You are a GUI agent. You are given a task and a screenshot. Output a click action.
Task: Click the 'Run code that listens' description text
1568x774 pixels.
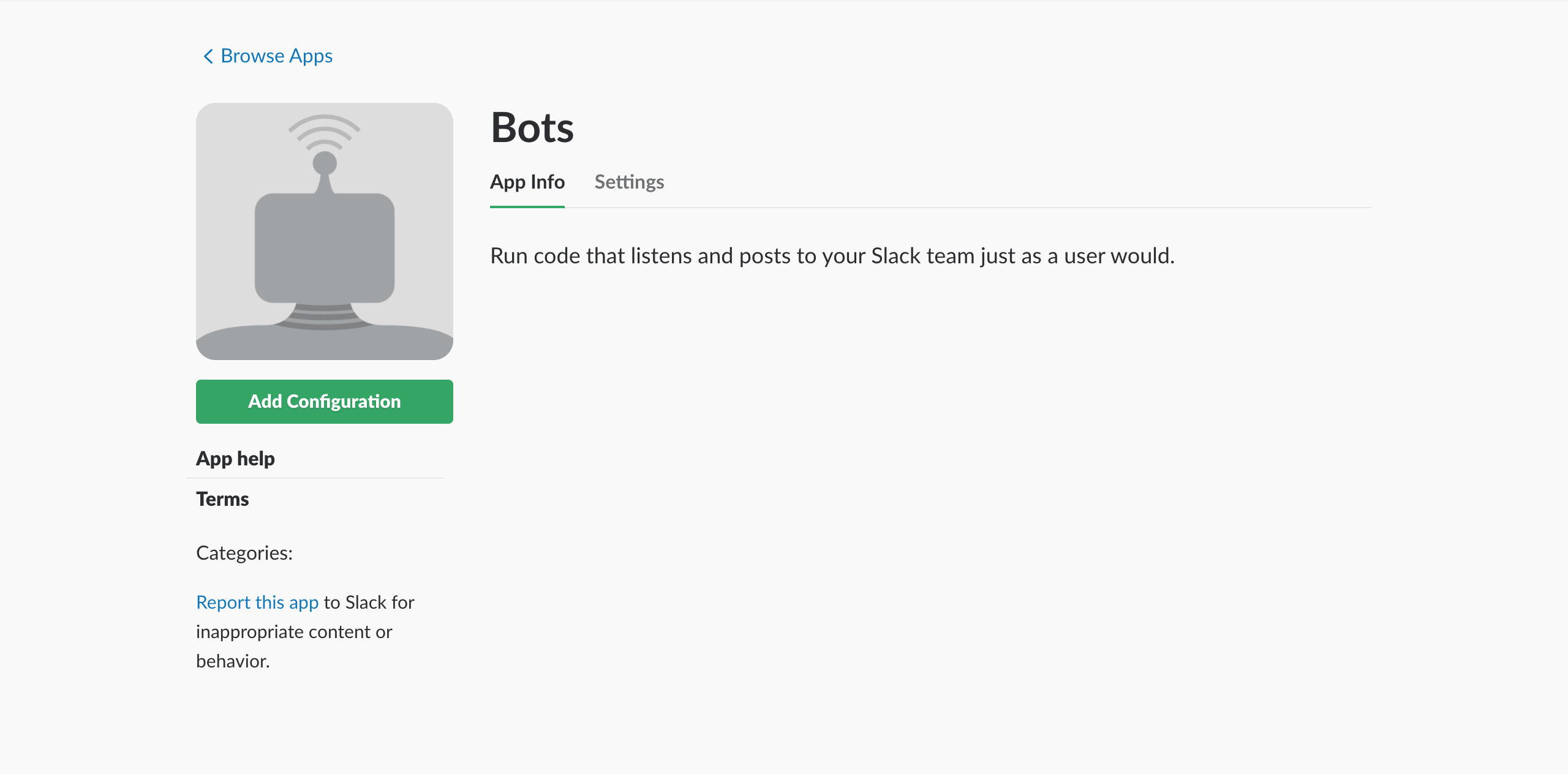point(832,256)
